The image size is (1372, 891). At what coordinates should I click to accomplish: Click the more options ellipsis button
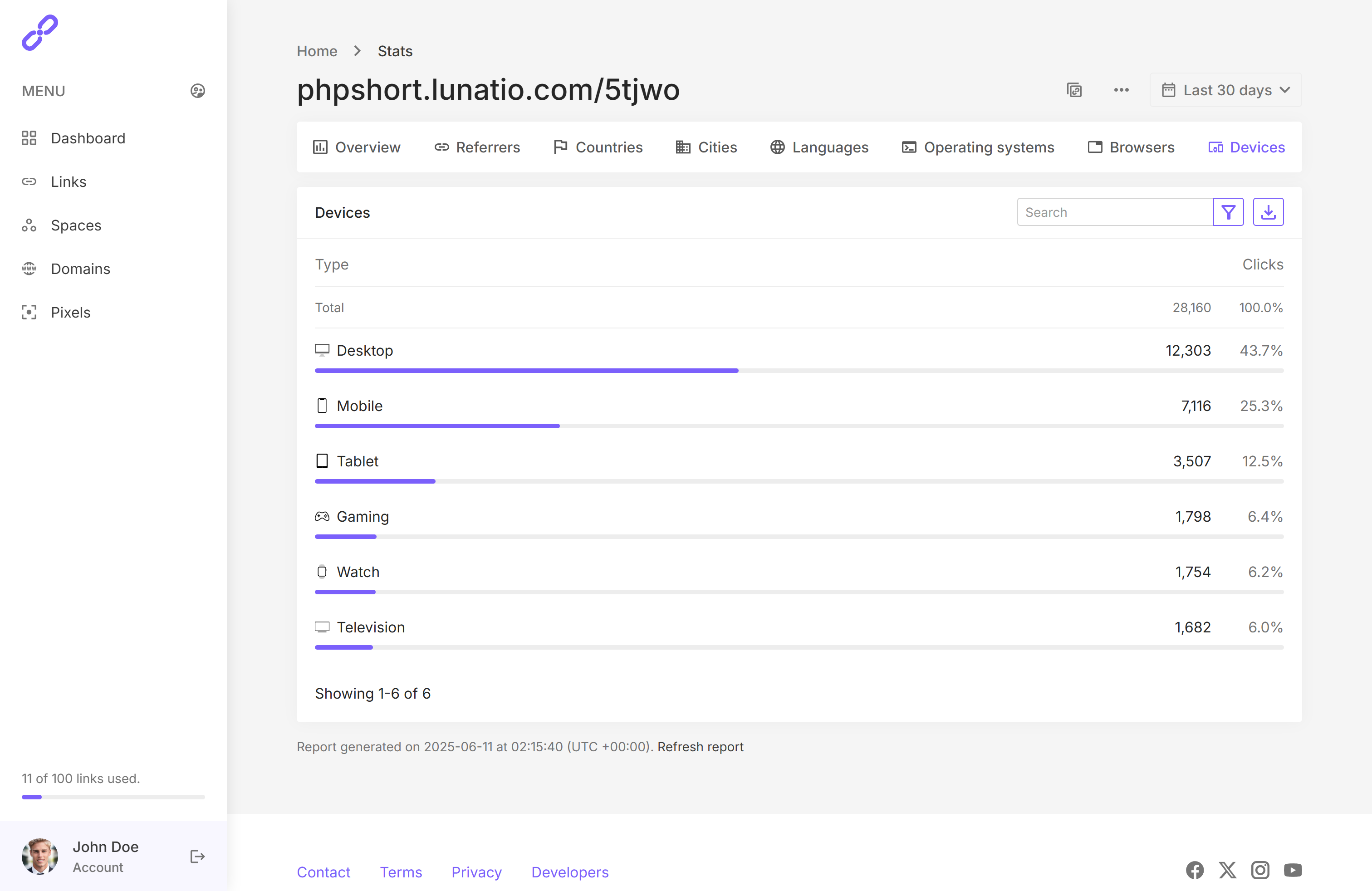pyautogui.click(x=1121, y=90)
